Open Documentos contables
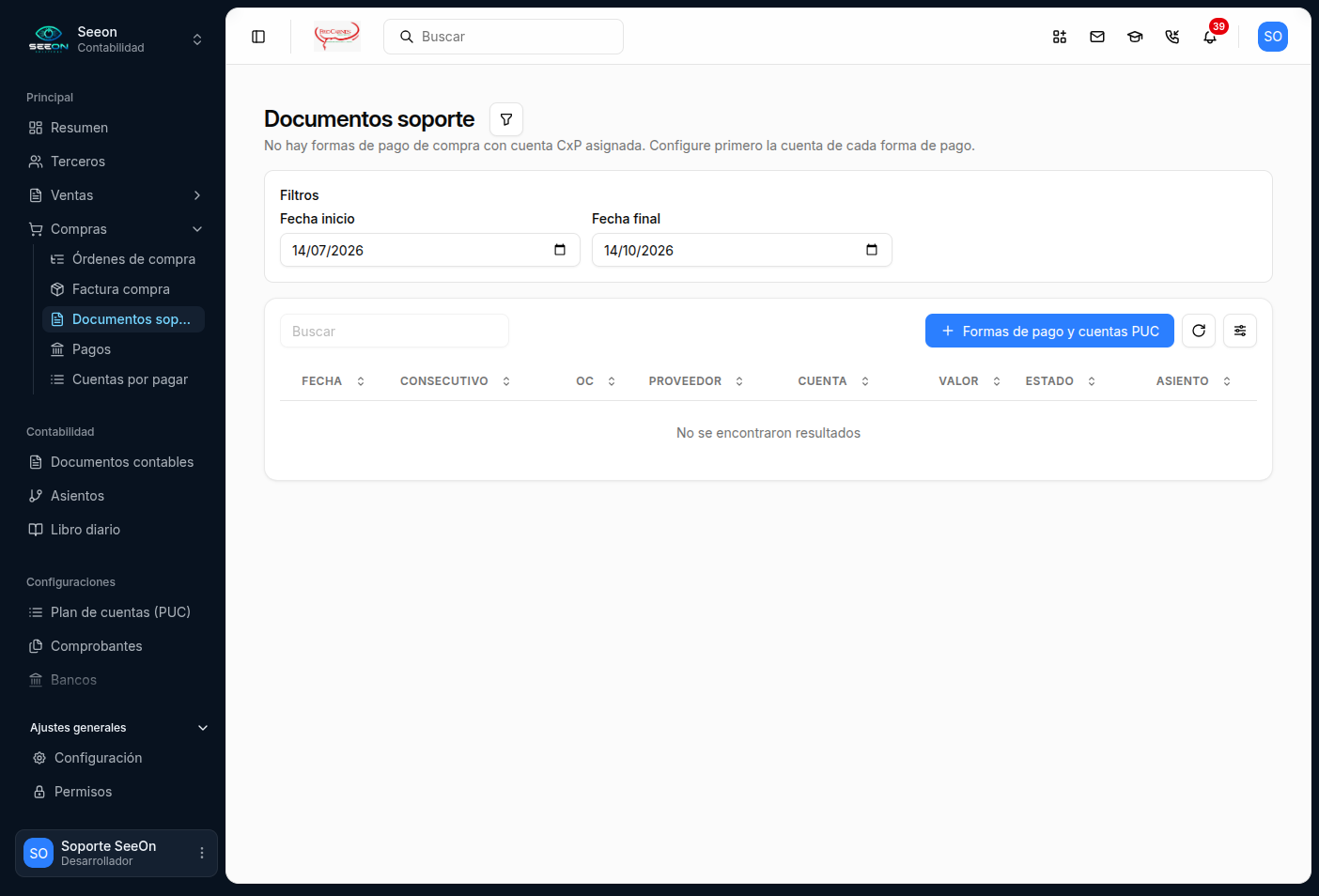 (x=116, y=462)
